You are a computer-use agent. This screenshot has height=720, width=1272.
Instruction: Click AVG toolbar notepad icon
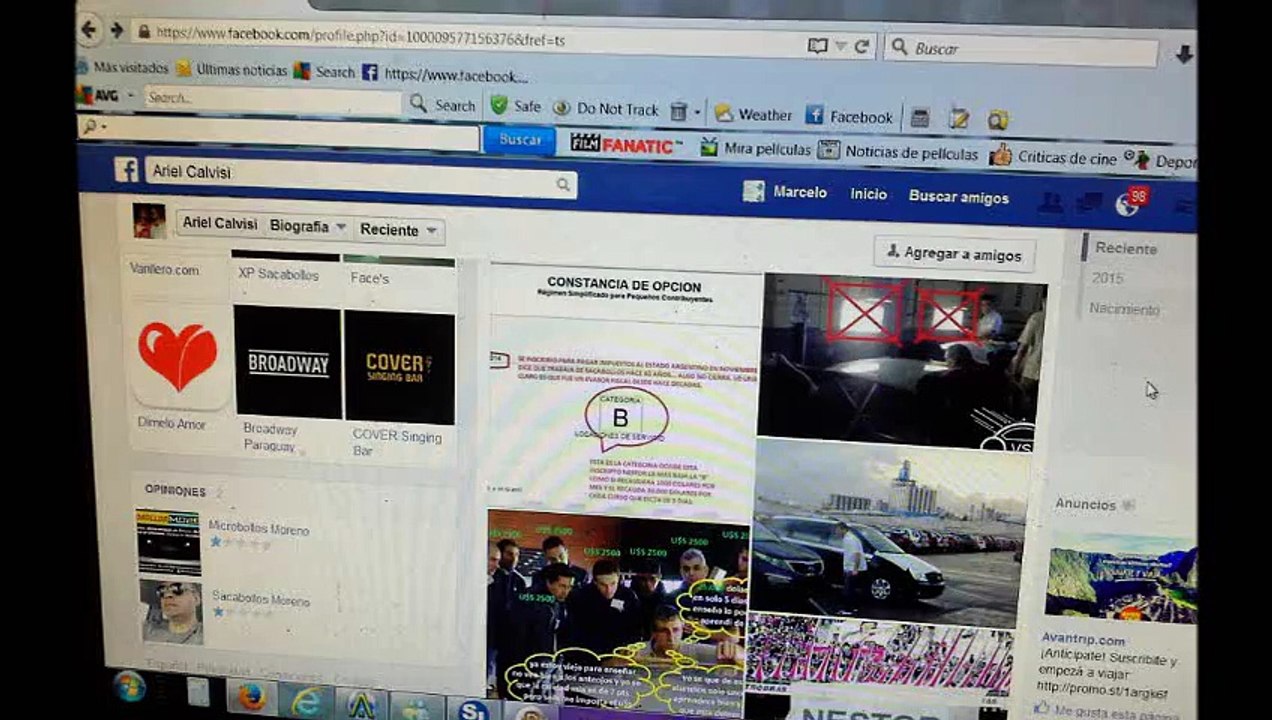pyautogui.click(x=958, y=119)
